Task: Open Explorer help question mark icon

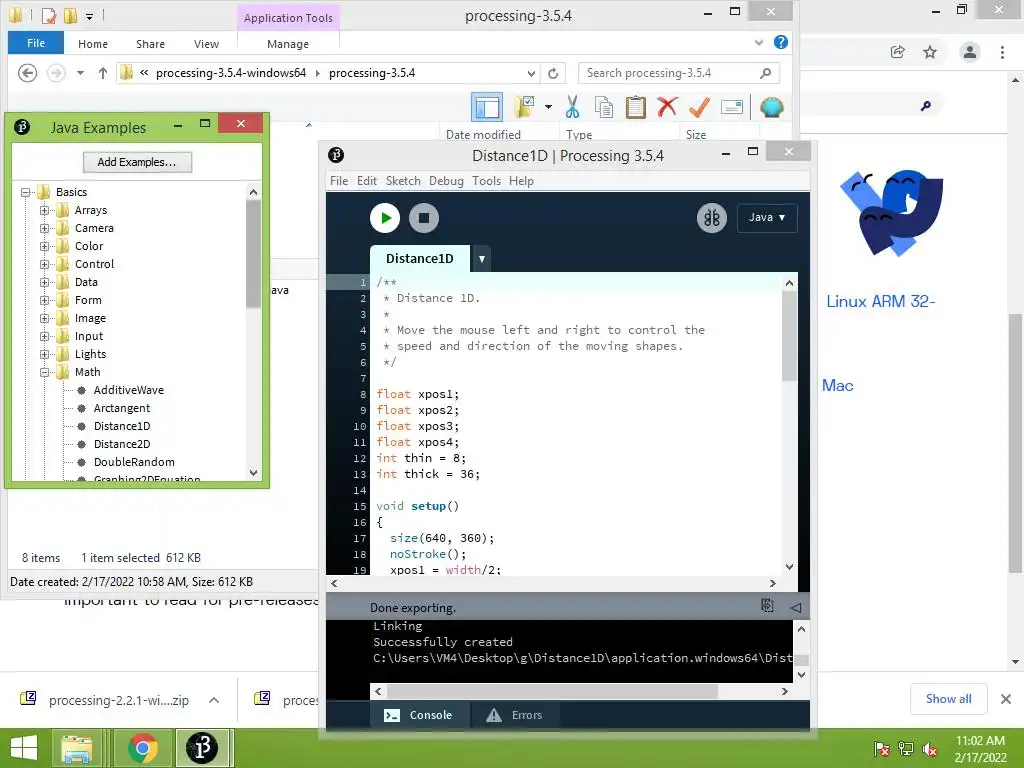Action: (x=780, y=42)
